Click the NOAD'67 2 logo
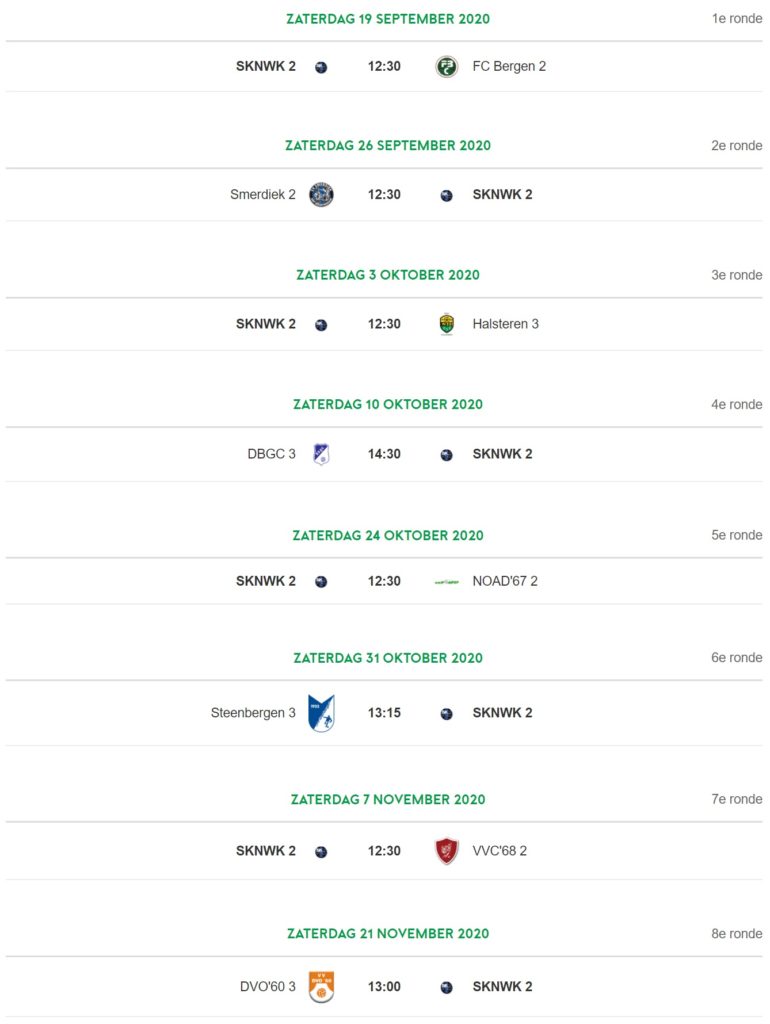770x1024 pixels. (447, 582)
